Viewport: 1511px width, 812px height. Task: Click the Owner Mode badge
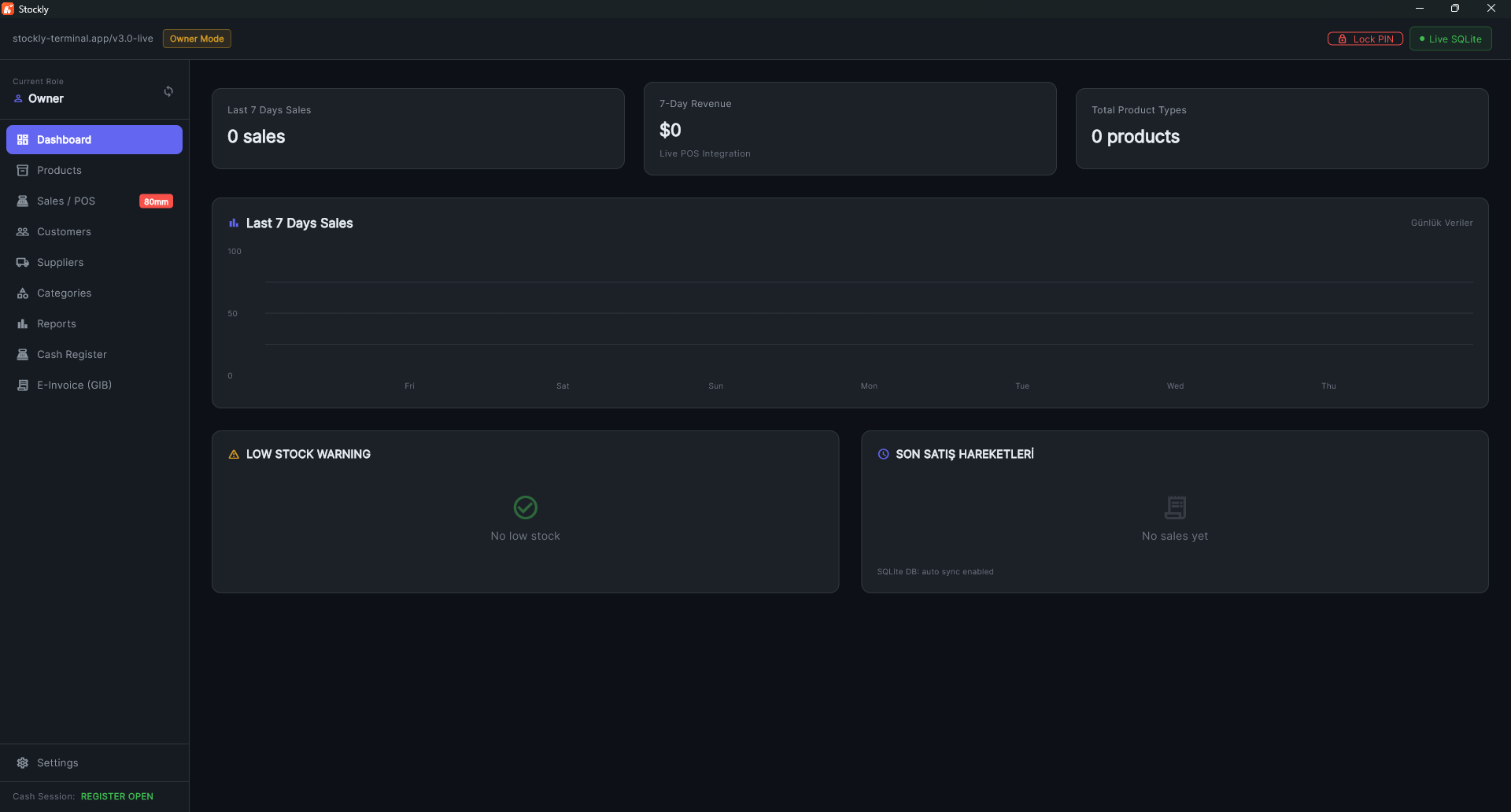point(197,39)
